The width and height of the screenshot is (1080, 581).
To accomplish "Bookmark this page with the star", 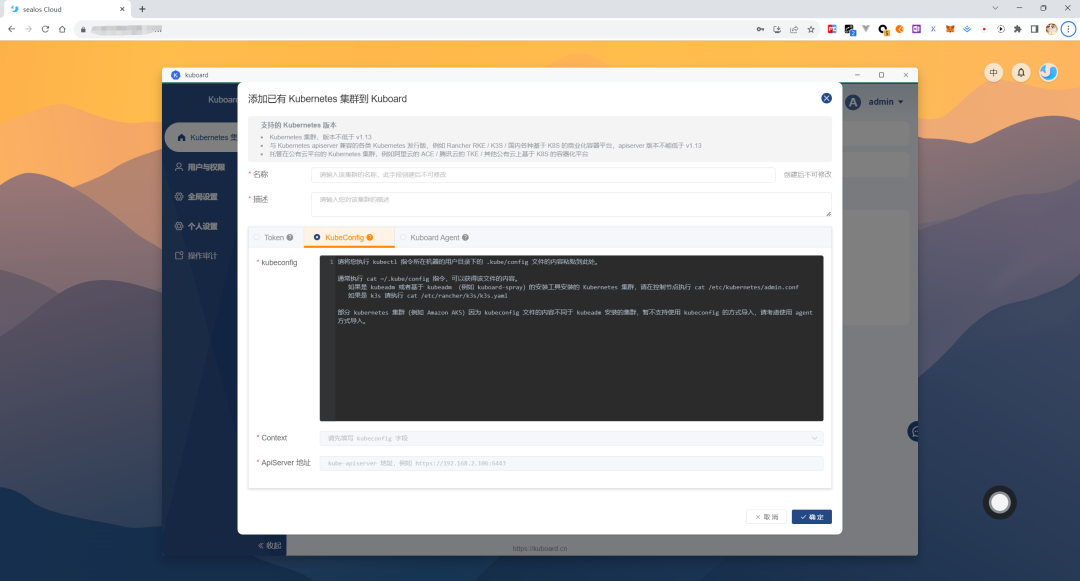I will 811,29.
